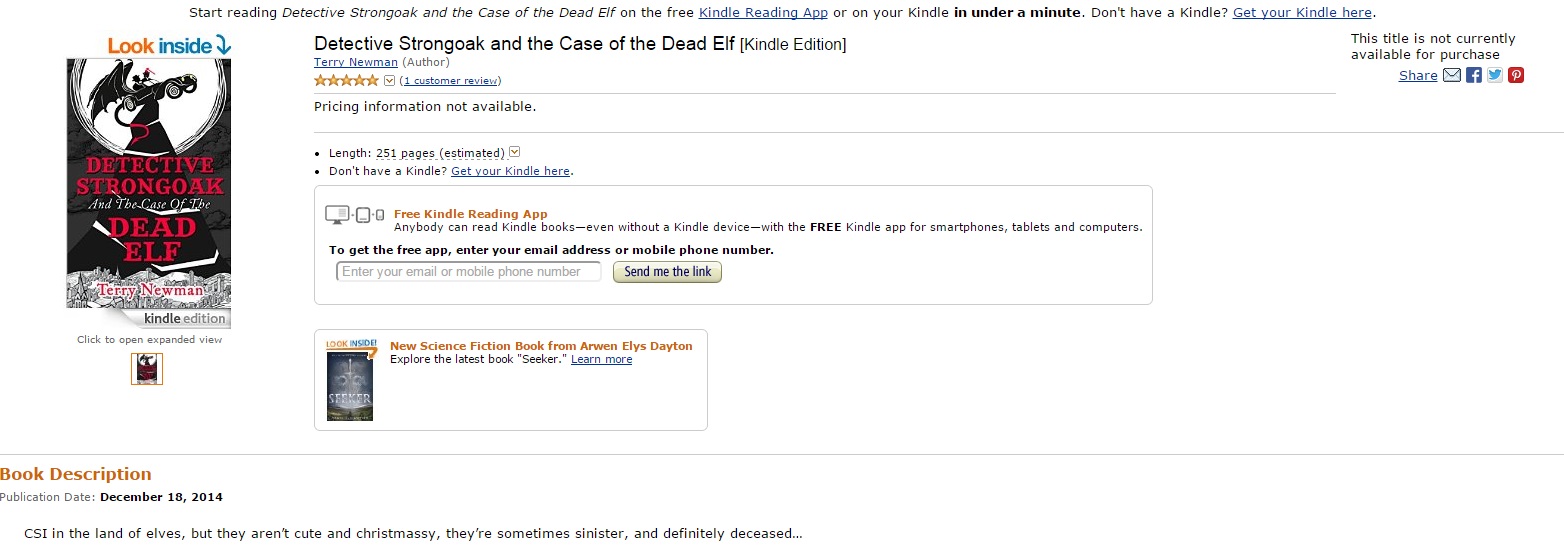
Task: Open the Terry Newman author link
Action: [x=356, y=62]
